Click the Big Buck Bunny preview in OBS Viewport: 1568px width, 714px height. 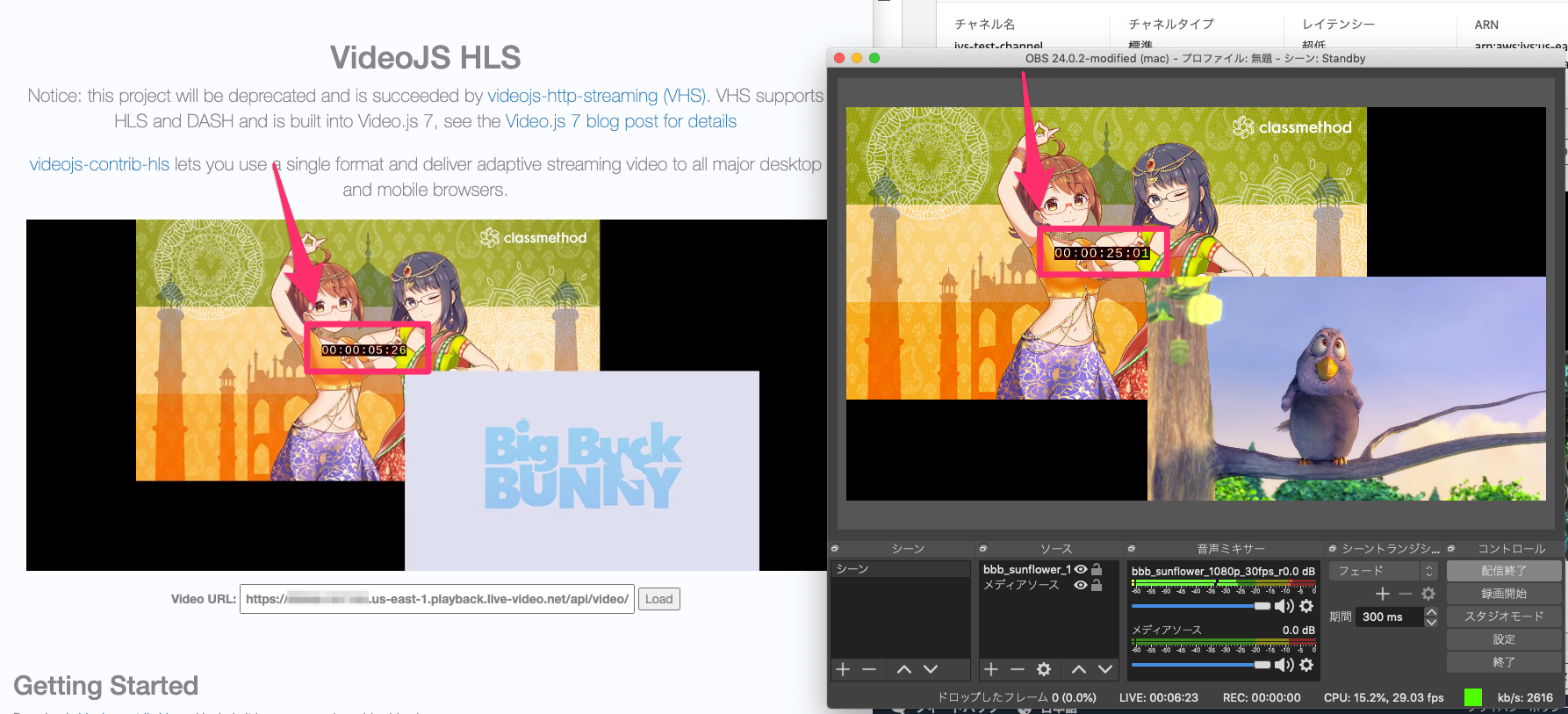(x=1347, y=389)
